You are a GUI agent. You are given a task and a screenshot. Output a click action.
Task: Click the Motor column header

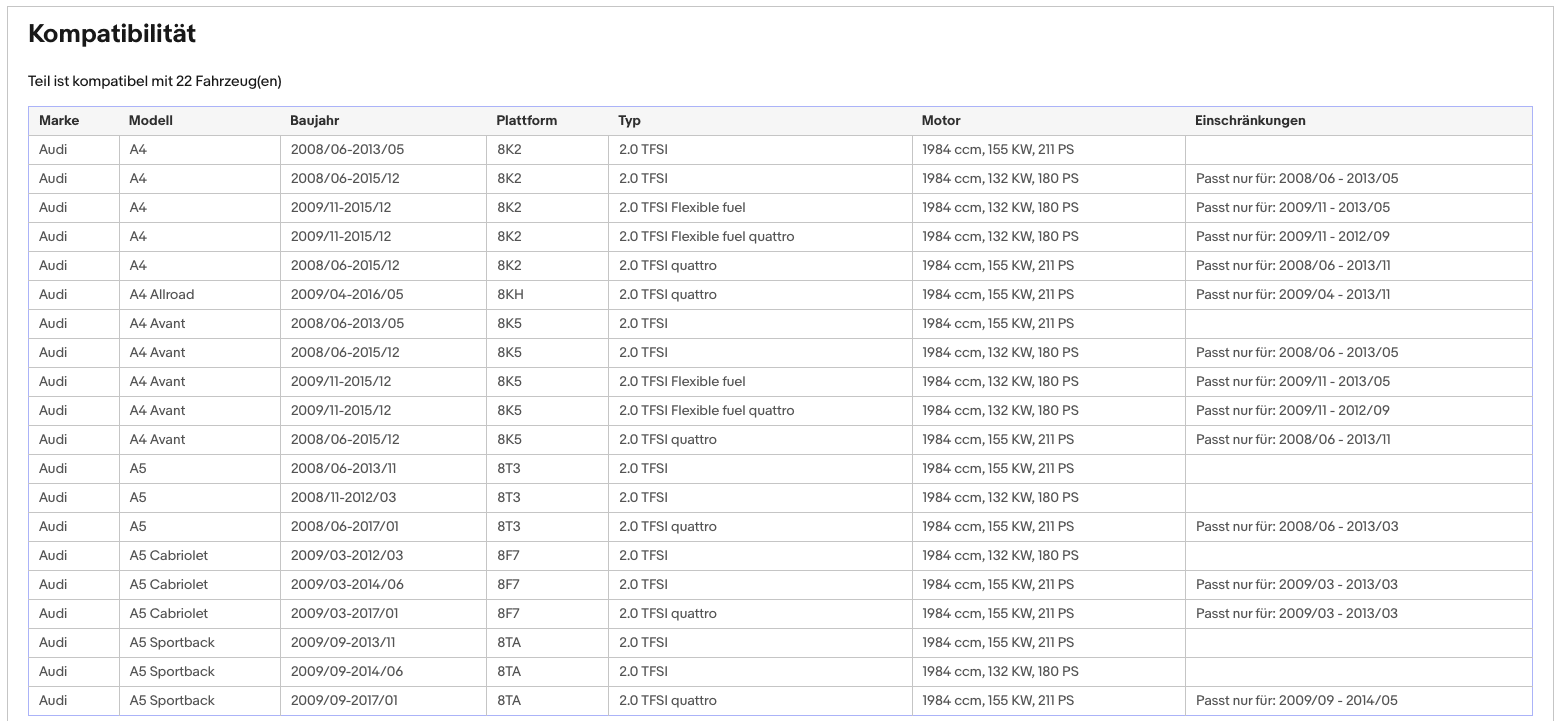pos(941,120)
